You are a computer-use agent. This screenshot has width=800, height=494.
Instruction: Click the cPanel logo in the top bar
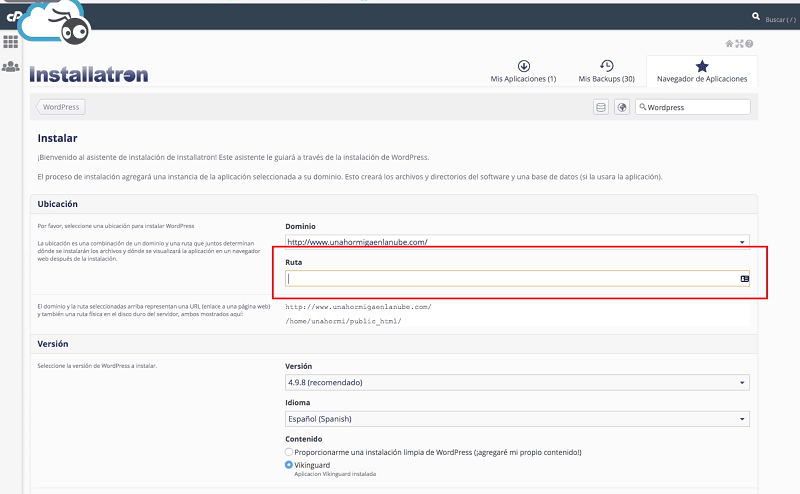[13, 17]
